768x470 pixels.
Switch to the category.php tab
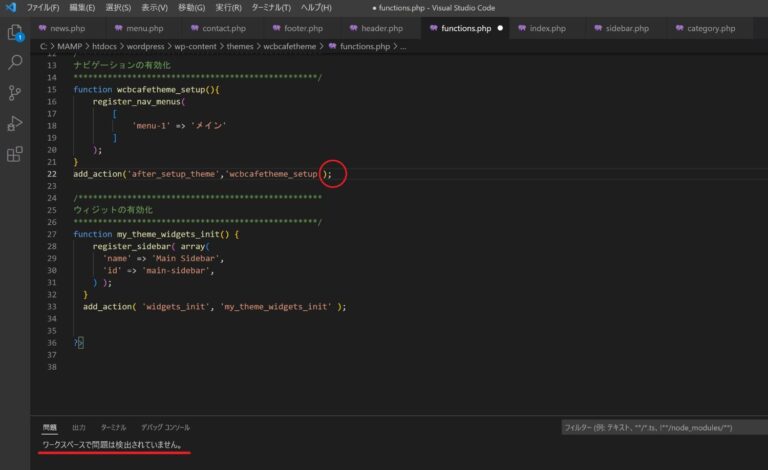(x=711, y=28)
